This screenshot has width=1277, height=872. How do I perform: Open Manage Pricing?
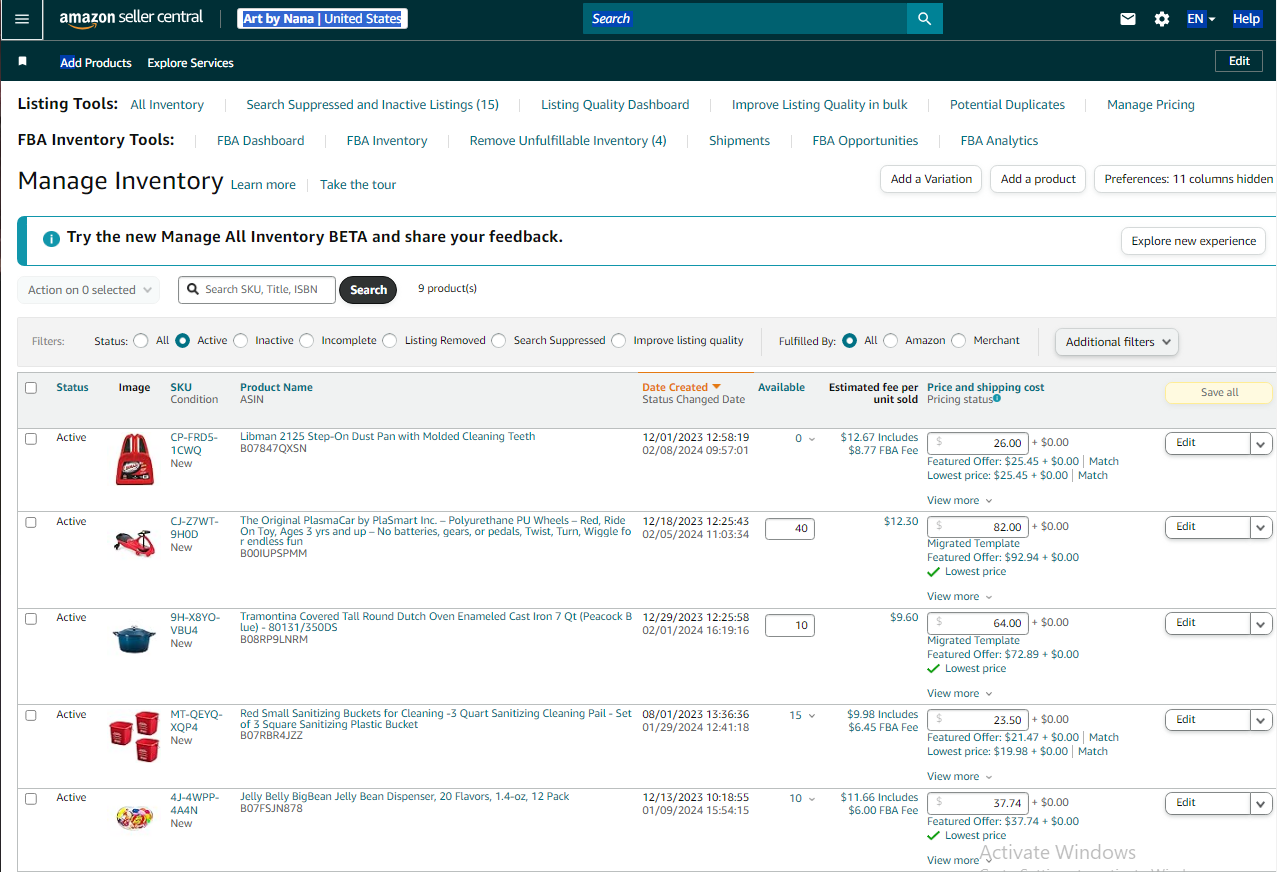[1151, 105]
